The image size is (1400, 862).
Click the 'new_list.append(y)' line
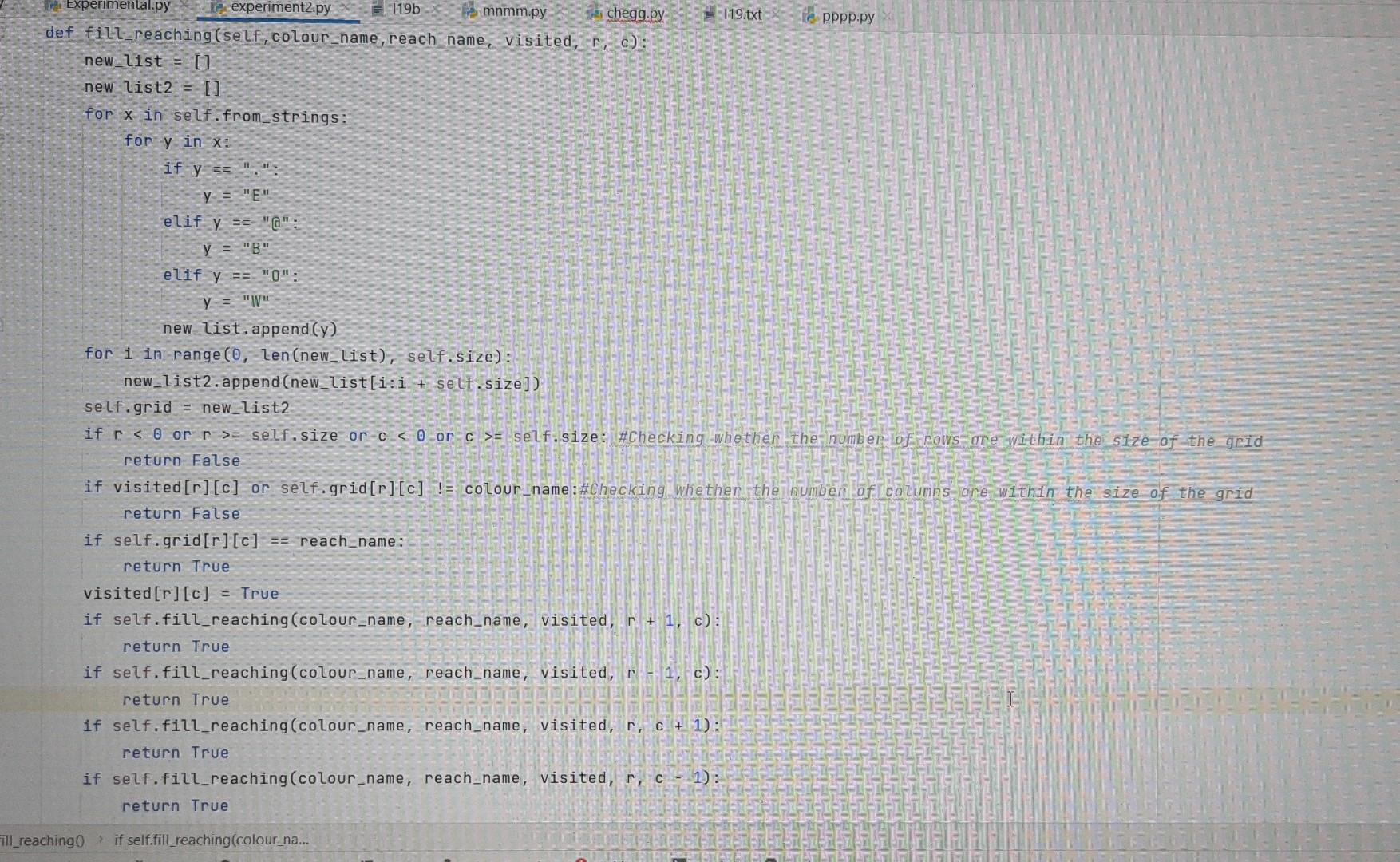click(x=251, y=329)
